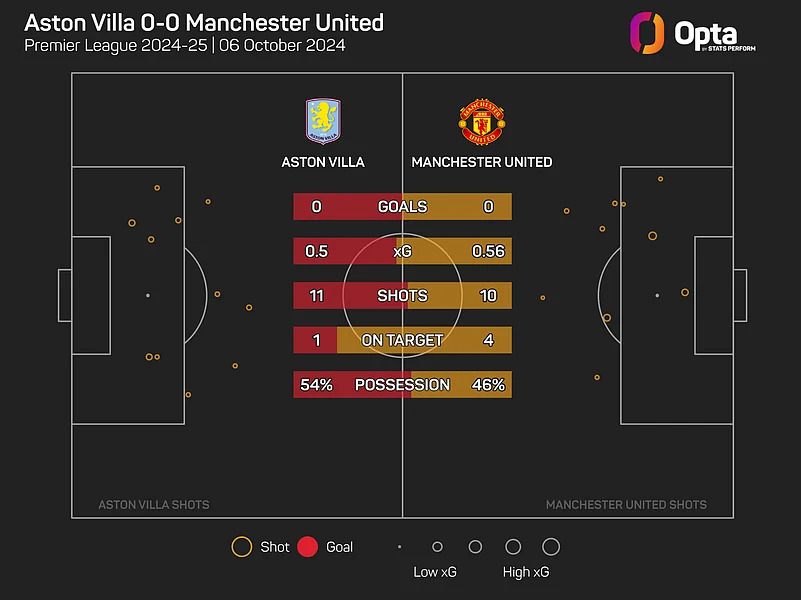
Task: Click the match title heading text
Action: pyautogui.click(x=203, y=22)
